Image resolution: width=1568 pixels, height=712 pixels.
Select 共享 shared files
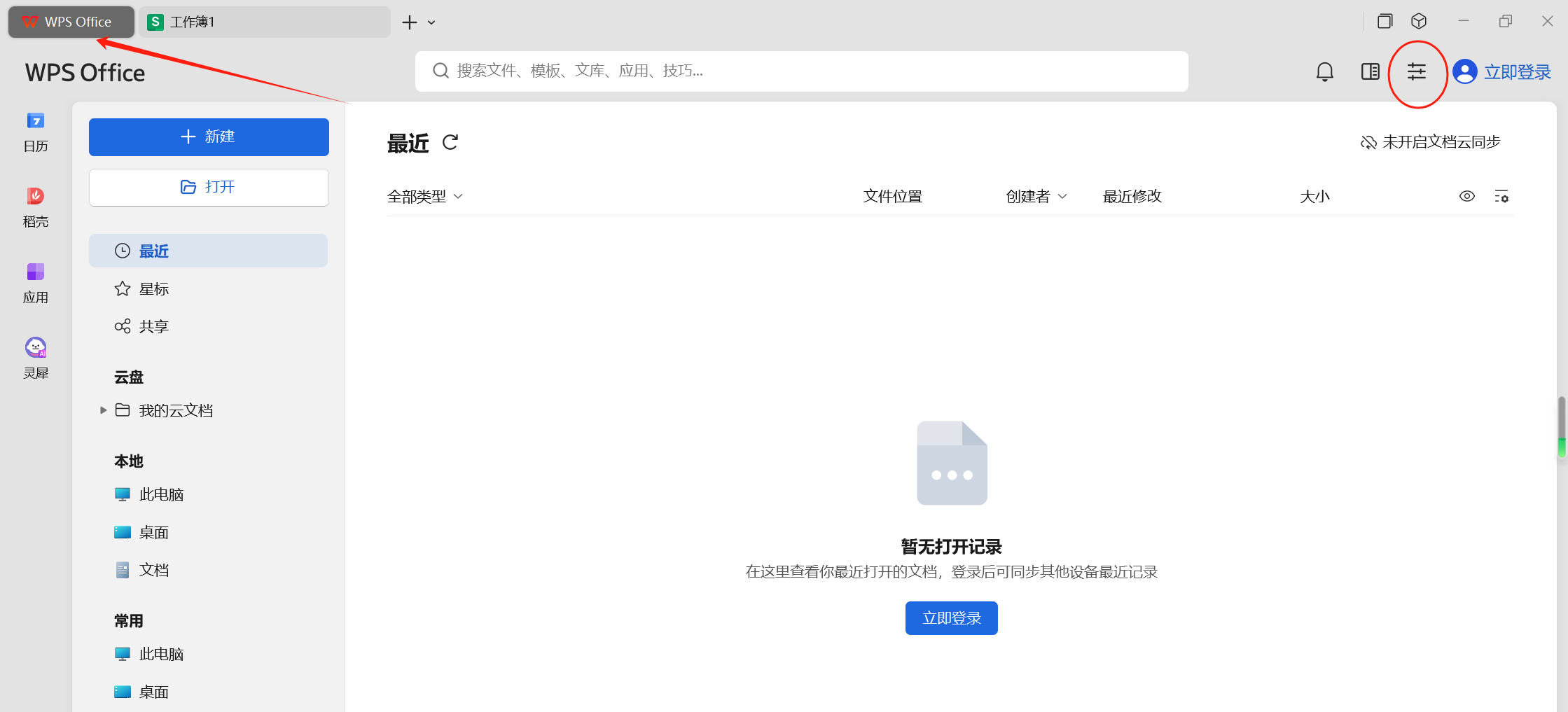tap(208, 326)
